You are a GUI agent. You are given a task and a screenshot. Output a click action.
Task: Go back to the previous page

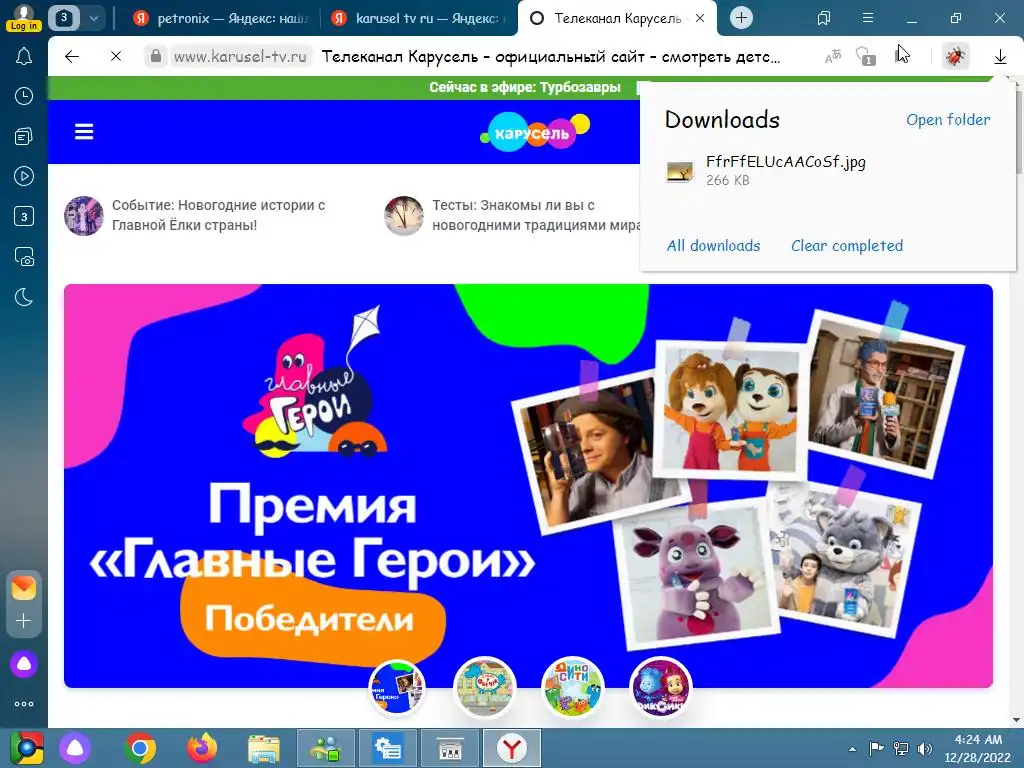[72, 57]
